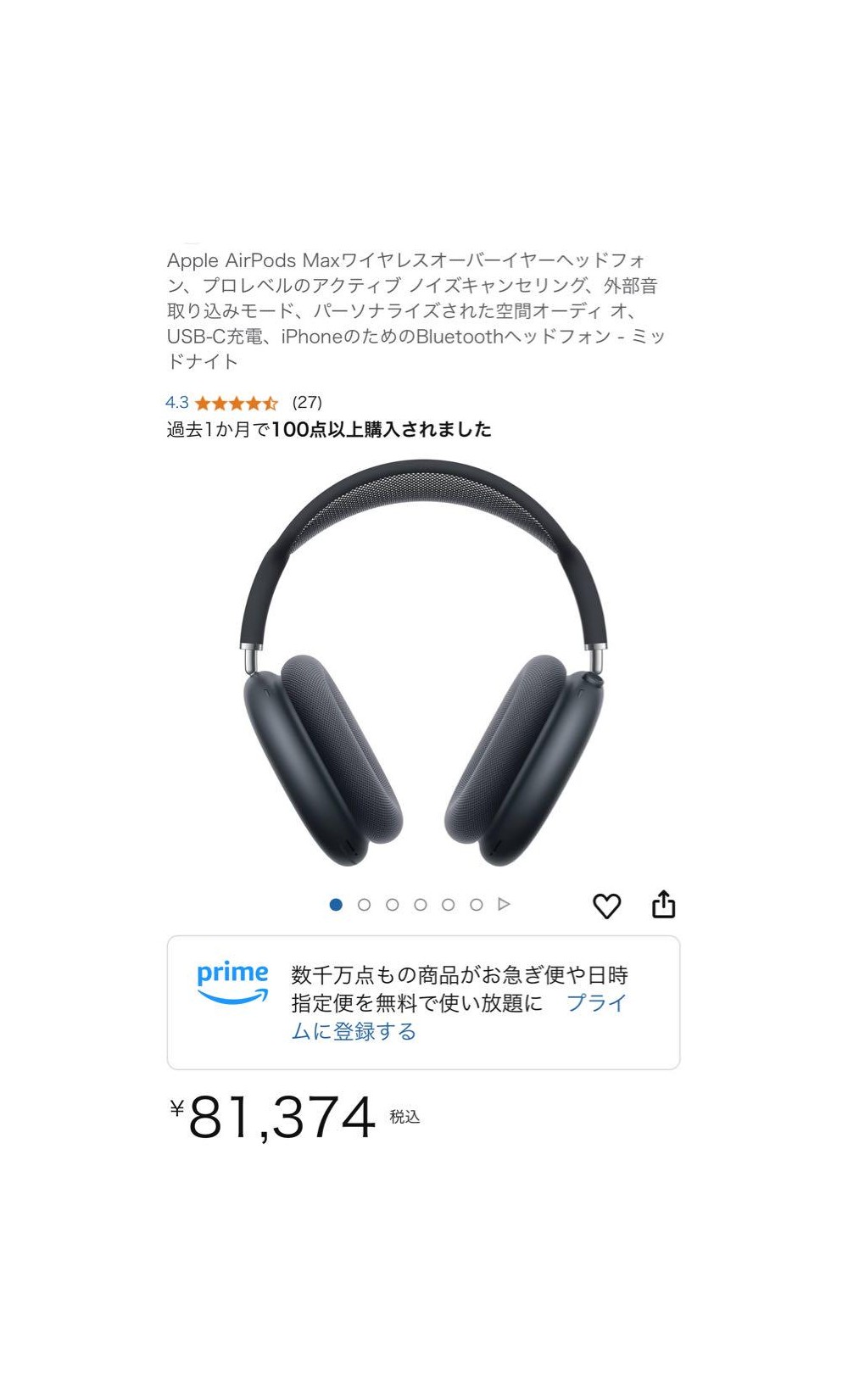Tap the heart wishlist icon
This screenshot has height=1400, width=848.
[x=606, y=906]
